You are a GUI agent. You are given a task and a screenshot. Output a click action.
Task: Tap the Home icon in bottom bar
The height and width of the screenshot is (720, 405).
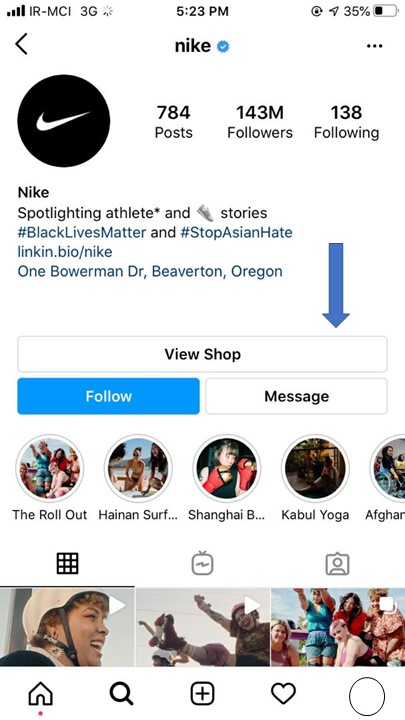[x=40, y=693]
